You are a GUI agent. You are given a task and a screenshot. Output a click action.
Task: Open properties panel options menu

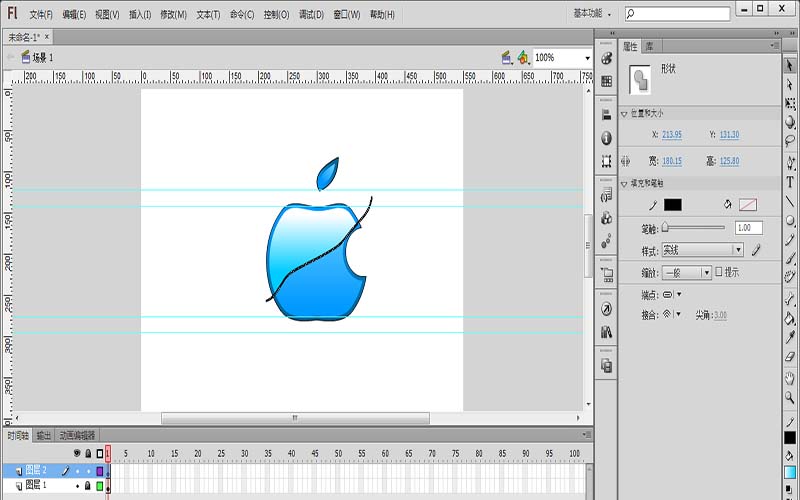pyautogui.click(x=774, y=46)
